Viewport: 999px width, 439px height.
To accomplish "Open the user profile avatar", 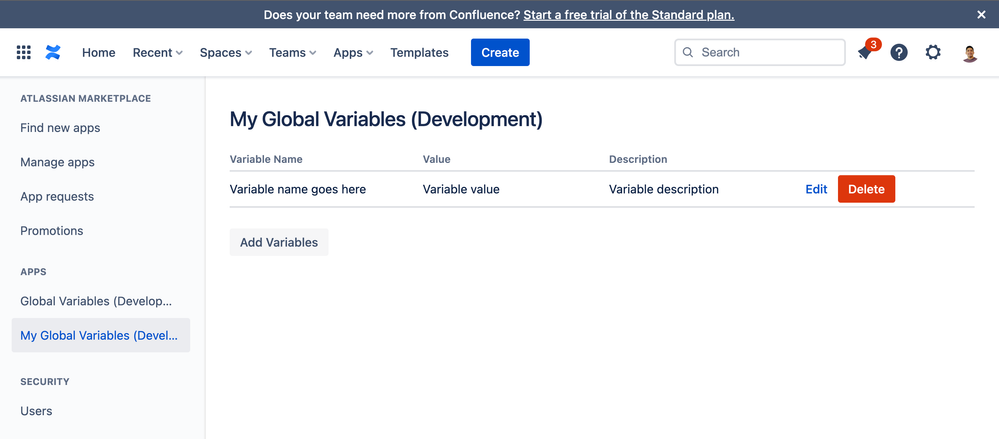I will 970,53.
